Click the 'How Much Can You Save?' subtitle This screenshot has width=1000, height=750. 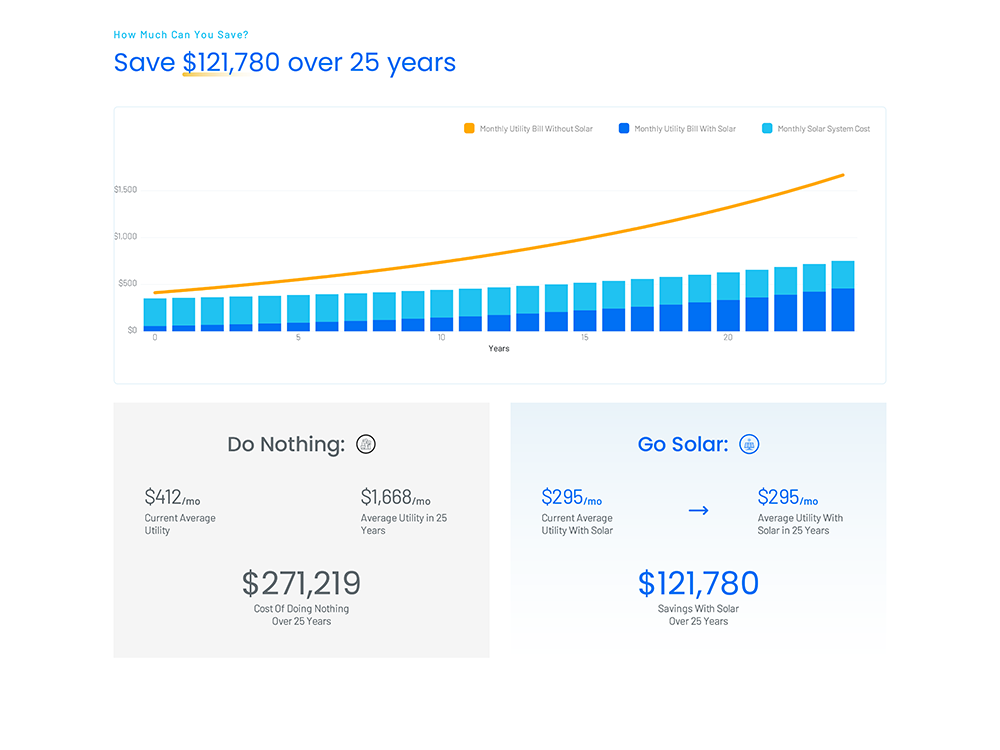181,34
